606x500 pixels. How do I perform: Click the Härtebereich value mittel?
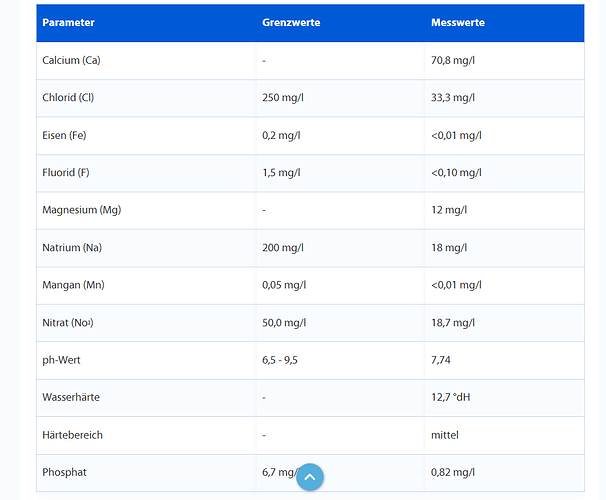click(446, 435)
